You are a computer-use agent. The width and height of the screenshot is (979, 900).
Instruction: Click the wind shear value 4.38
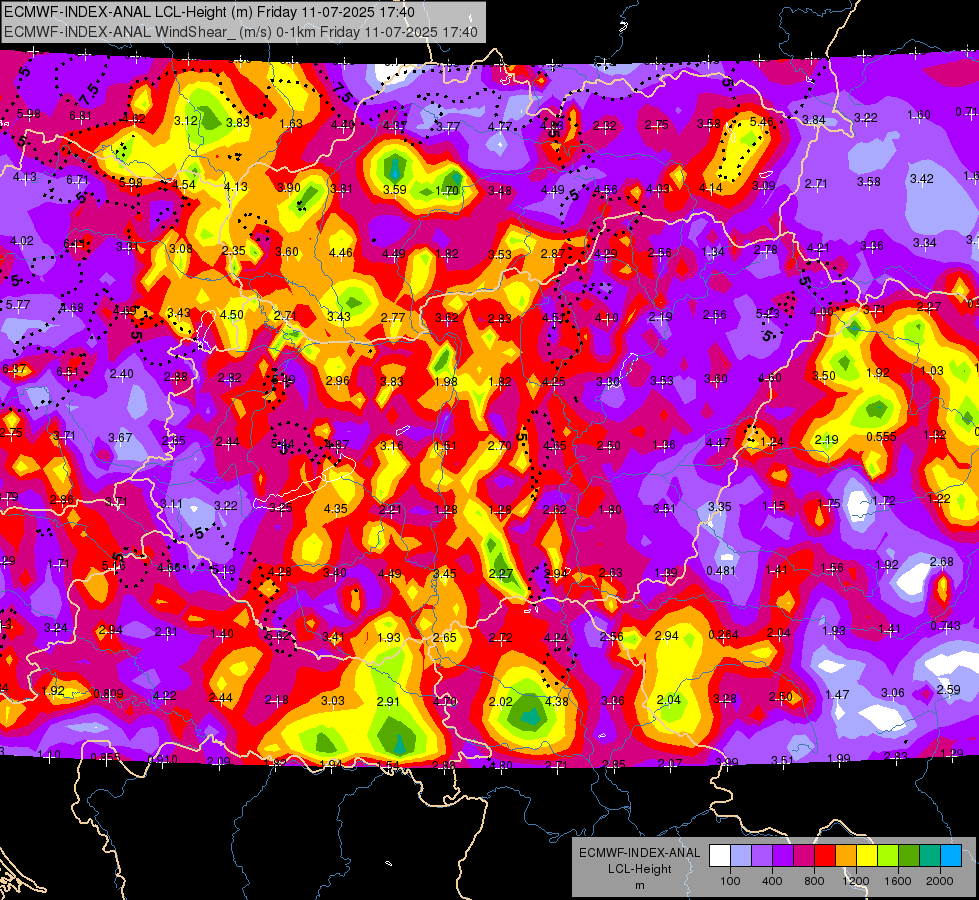[x=556, y=701]
